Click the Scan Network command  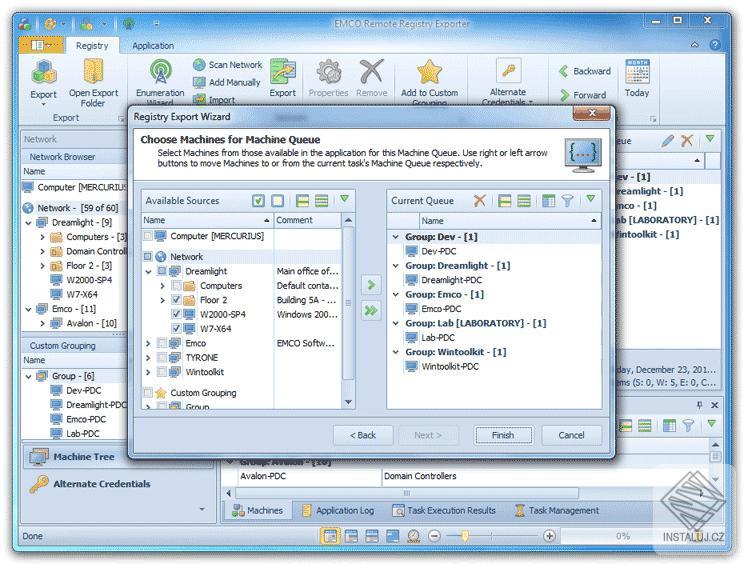[x=228, y=65]
